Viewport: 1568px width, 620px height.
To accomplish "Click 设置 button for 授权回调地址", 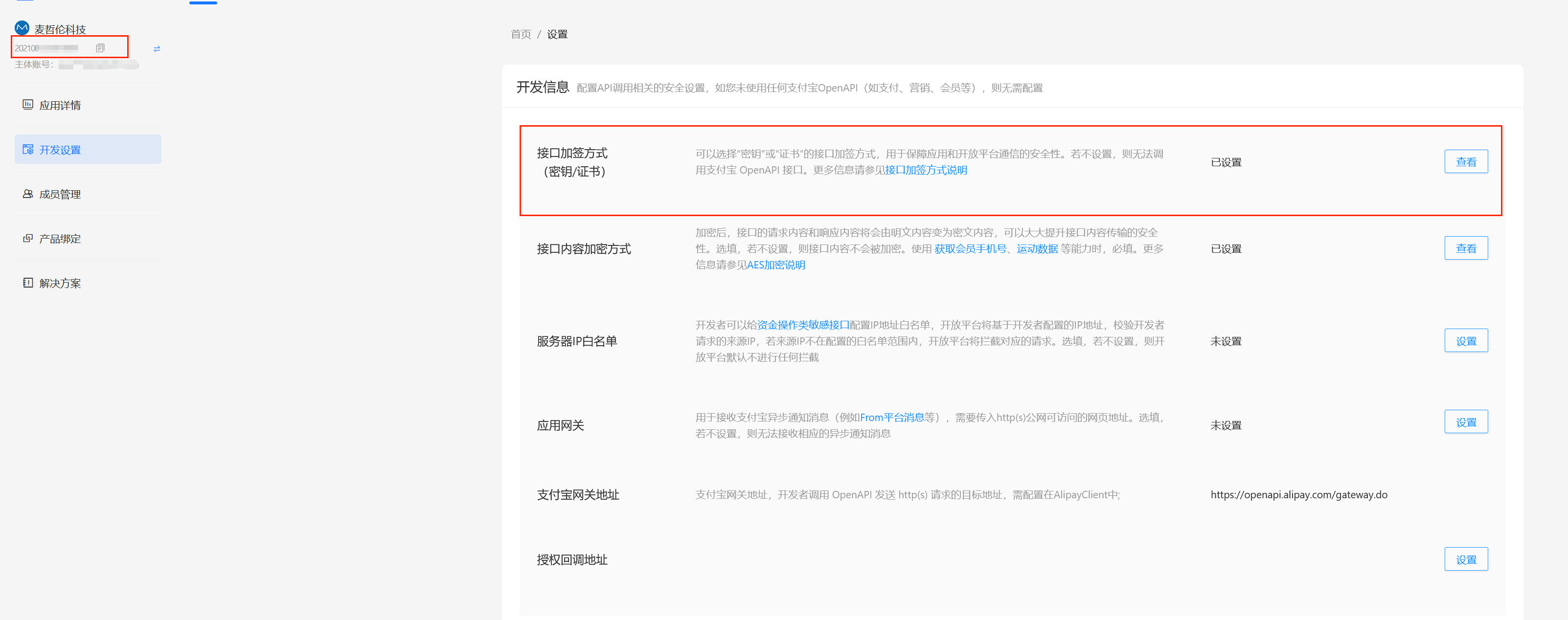I will [x=1466, y=558].
